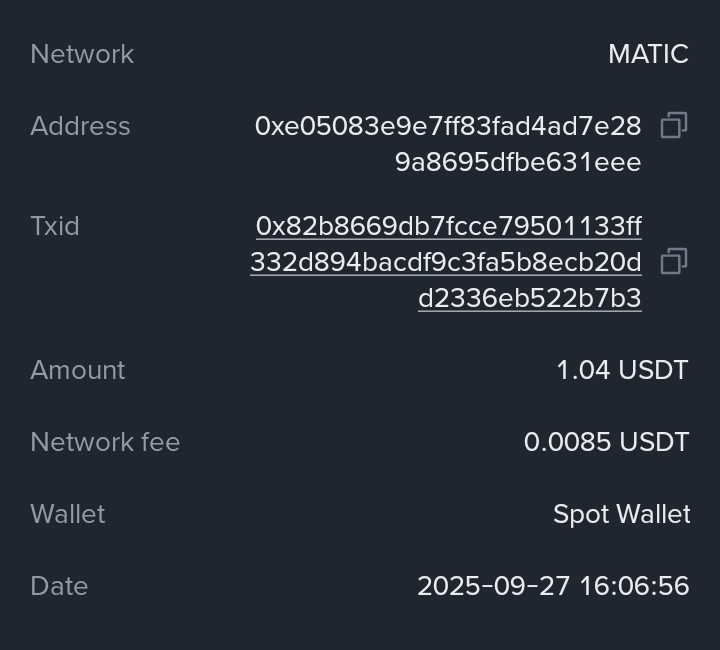This screenshot has width=720, height=650.
Task: Select the Date field label
Action: coord(59,586)
